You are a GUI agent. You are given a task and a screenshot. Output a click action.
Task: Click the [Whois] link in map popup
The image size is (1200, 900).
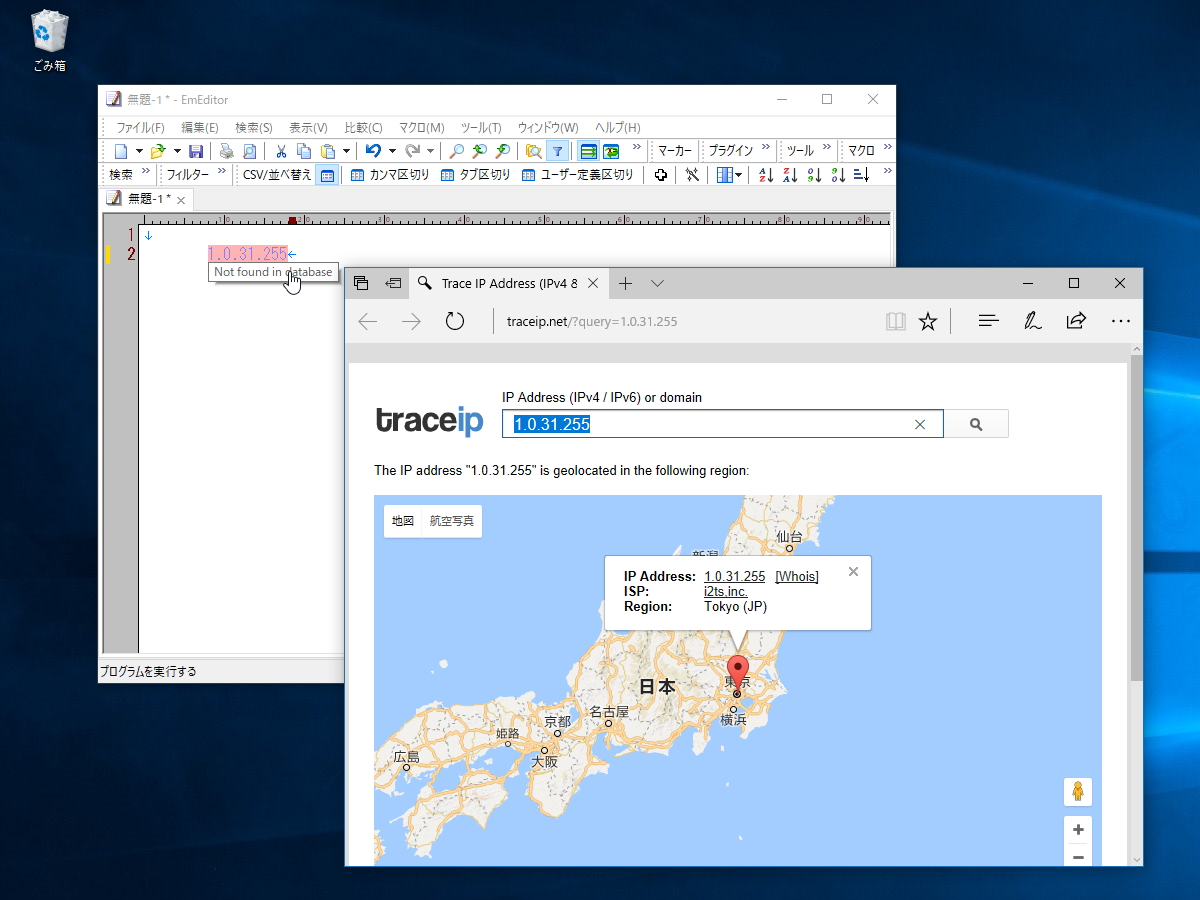coord(797,576)
